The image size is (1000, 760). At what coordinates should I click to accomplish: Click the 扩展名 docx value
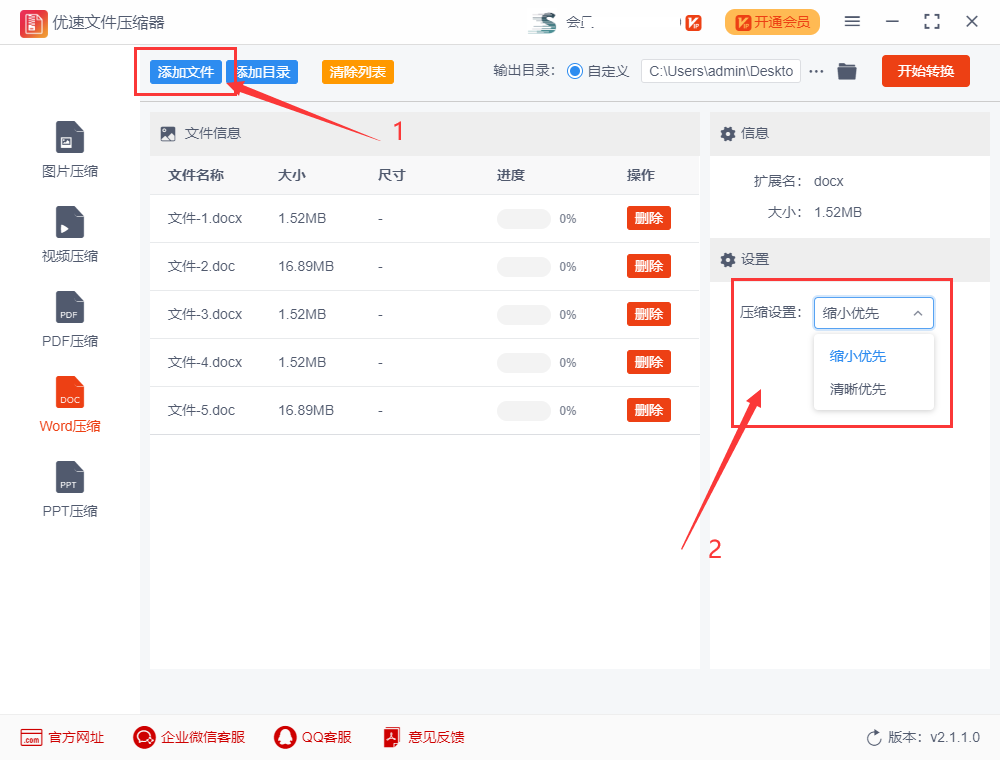[x=828, y=182]
